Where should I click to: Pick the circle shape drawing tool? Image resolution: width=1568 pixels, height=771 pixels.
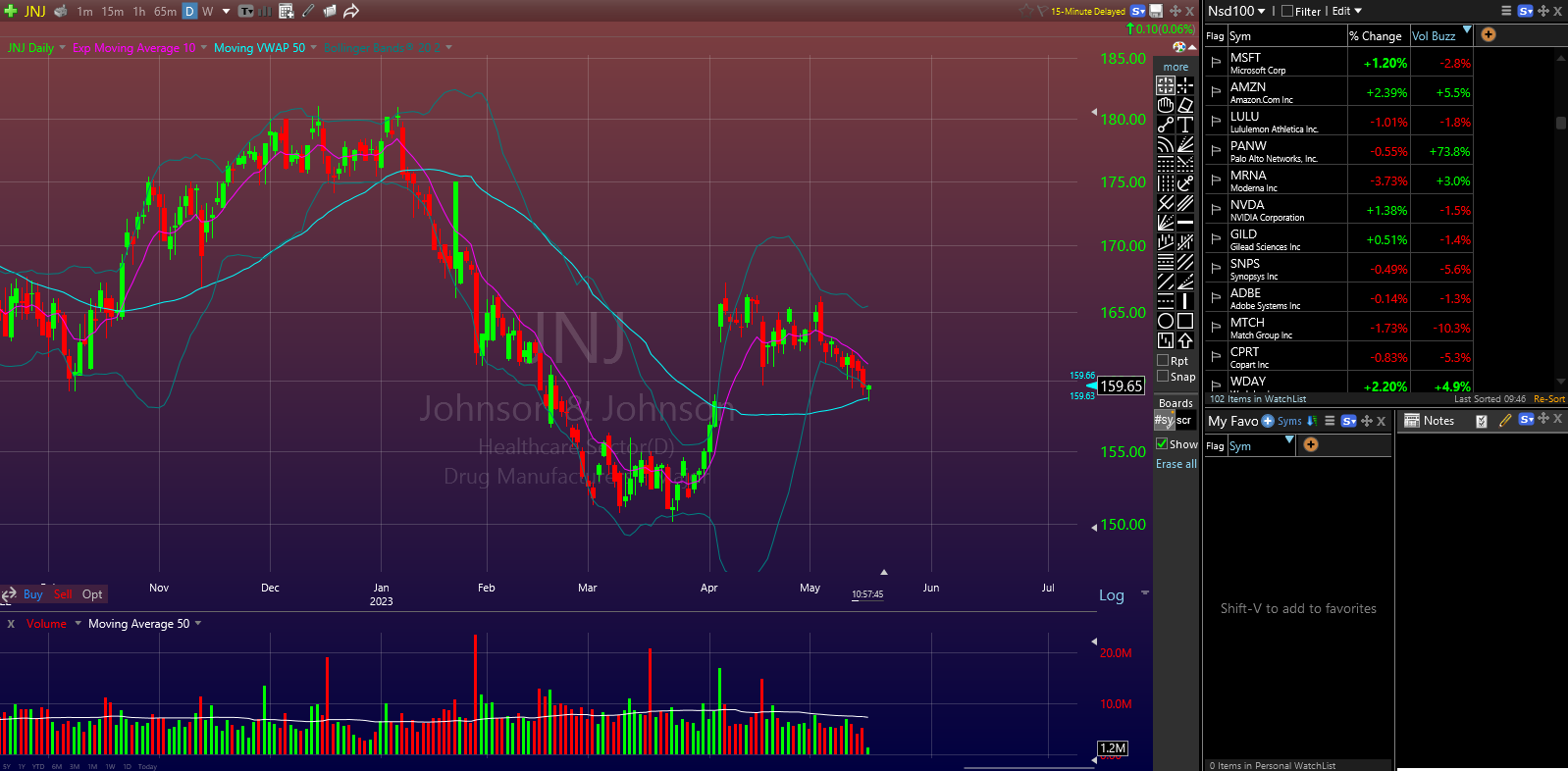click(1165, 321)
